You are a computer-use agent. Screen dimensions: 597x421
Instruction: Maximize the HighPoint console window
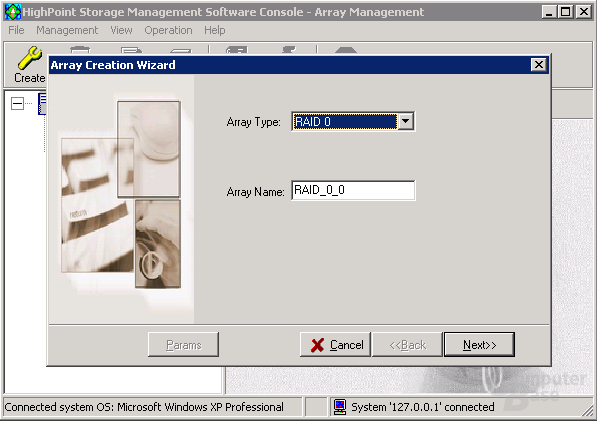(x=566, y=12)
